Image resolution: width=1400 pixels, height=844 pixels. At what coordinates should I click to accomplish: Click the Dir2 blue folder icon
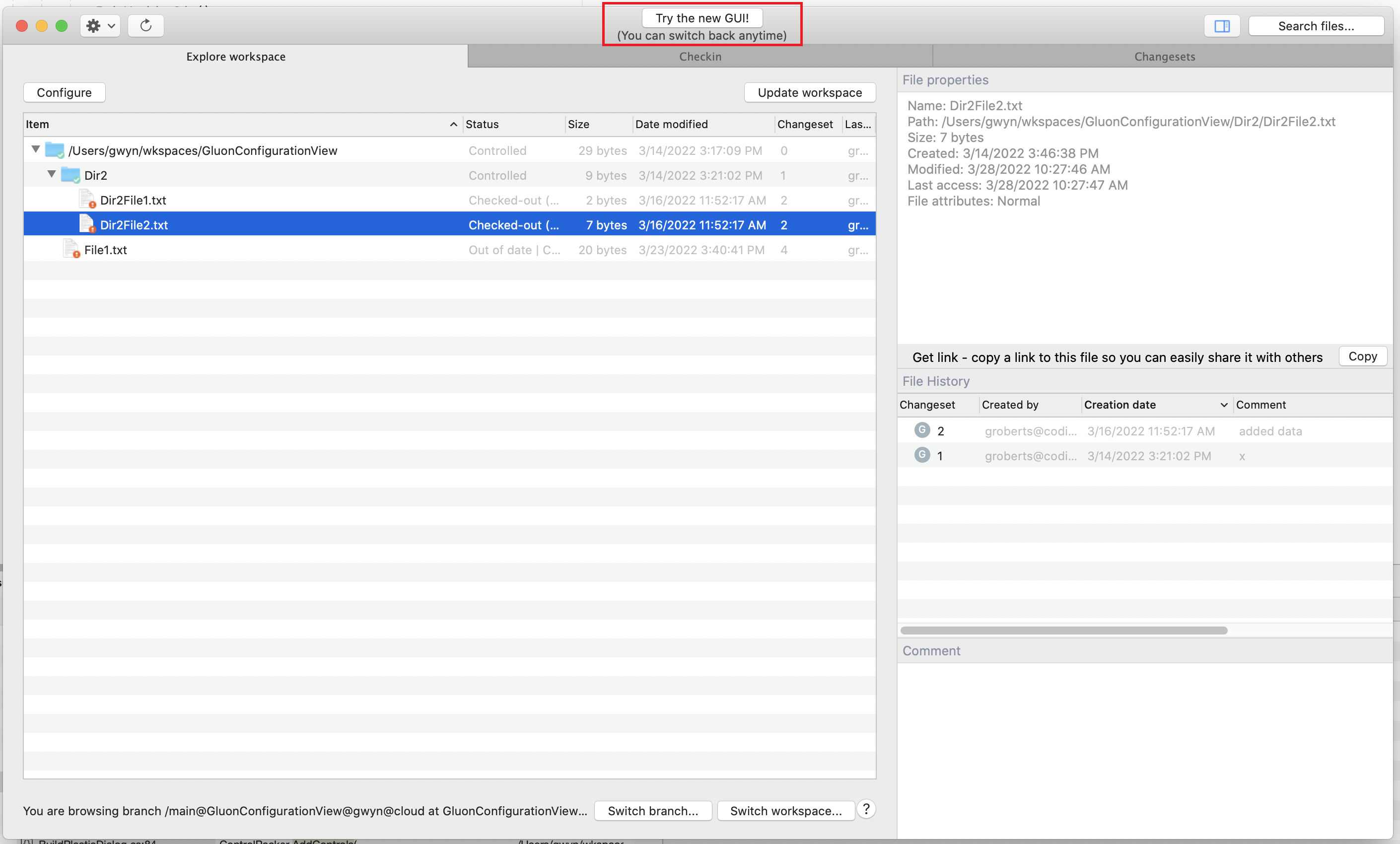[x=70, y=174]
